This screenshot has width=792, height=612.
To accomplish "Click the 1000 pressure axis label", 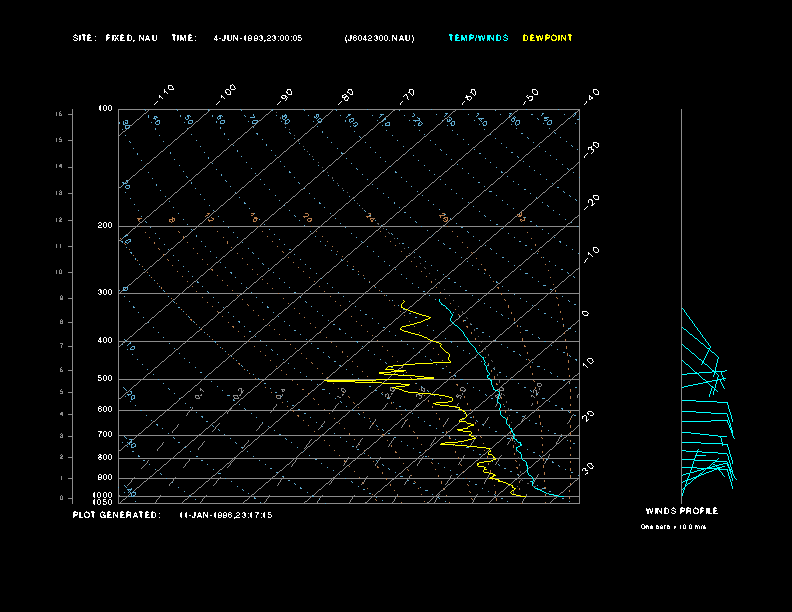I will pyautogui.click(x=103, y=494).
